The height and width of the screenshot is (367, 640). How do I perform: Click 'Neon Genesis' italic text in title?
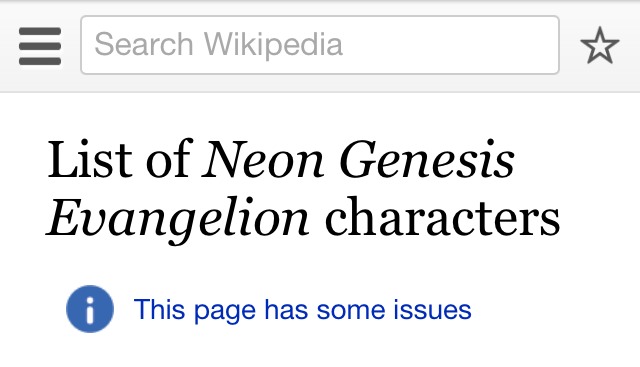pyautogui.click(x=358, y=160)
